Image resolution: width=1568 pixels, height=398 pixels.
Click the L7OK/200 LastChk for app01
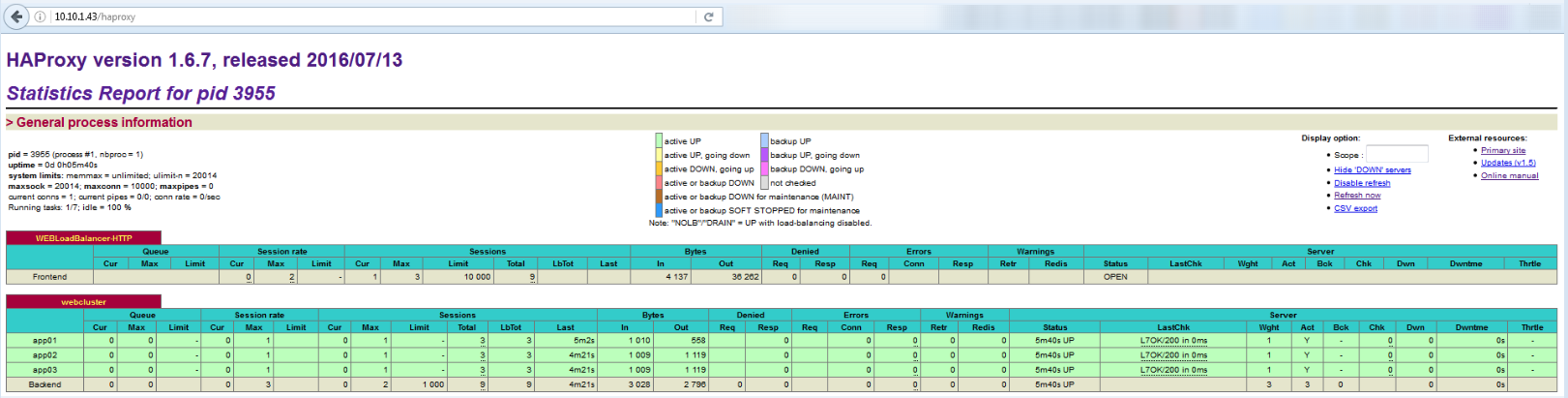pos(1172,341)
